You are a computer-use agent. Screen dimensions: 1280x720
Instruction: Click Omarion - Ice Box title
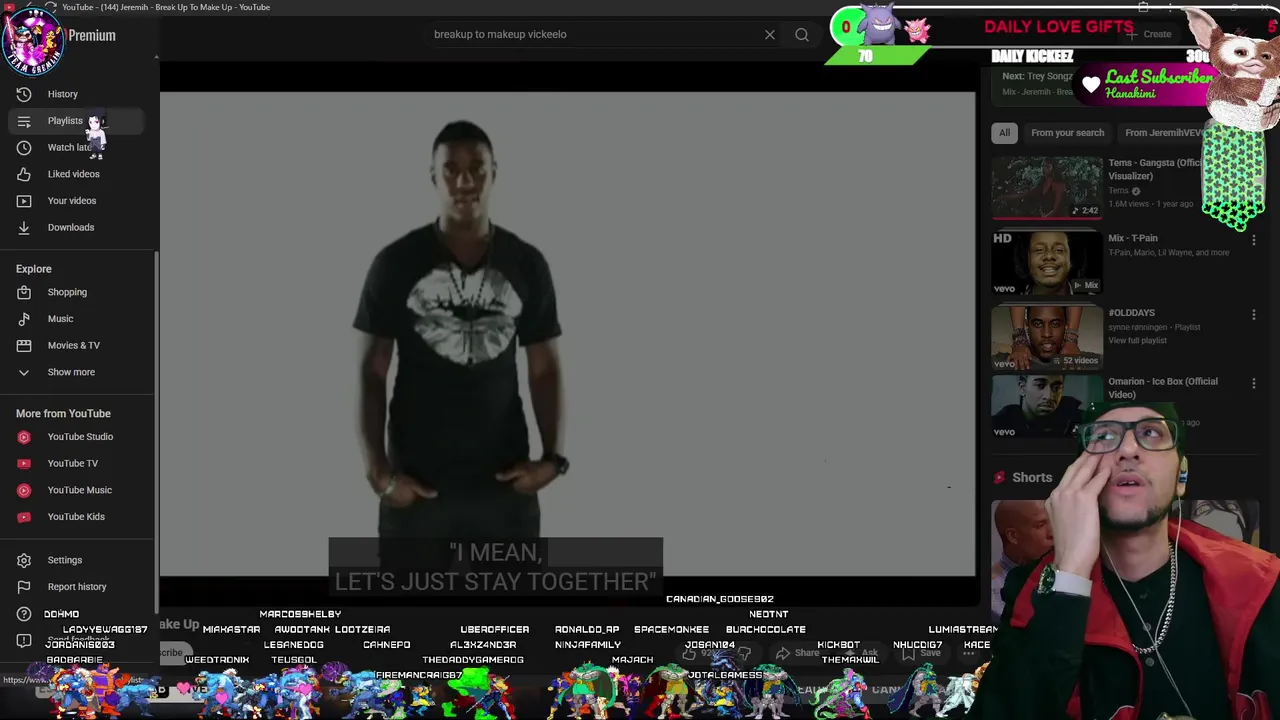coord(1163,388)
